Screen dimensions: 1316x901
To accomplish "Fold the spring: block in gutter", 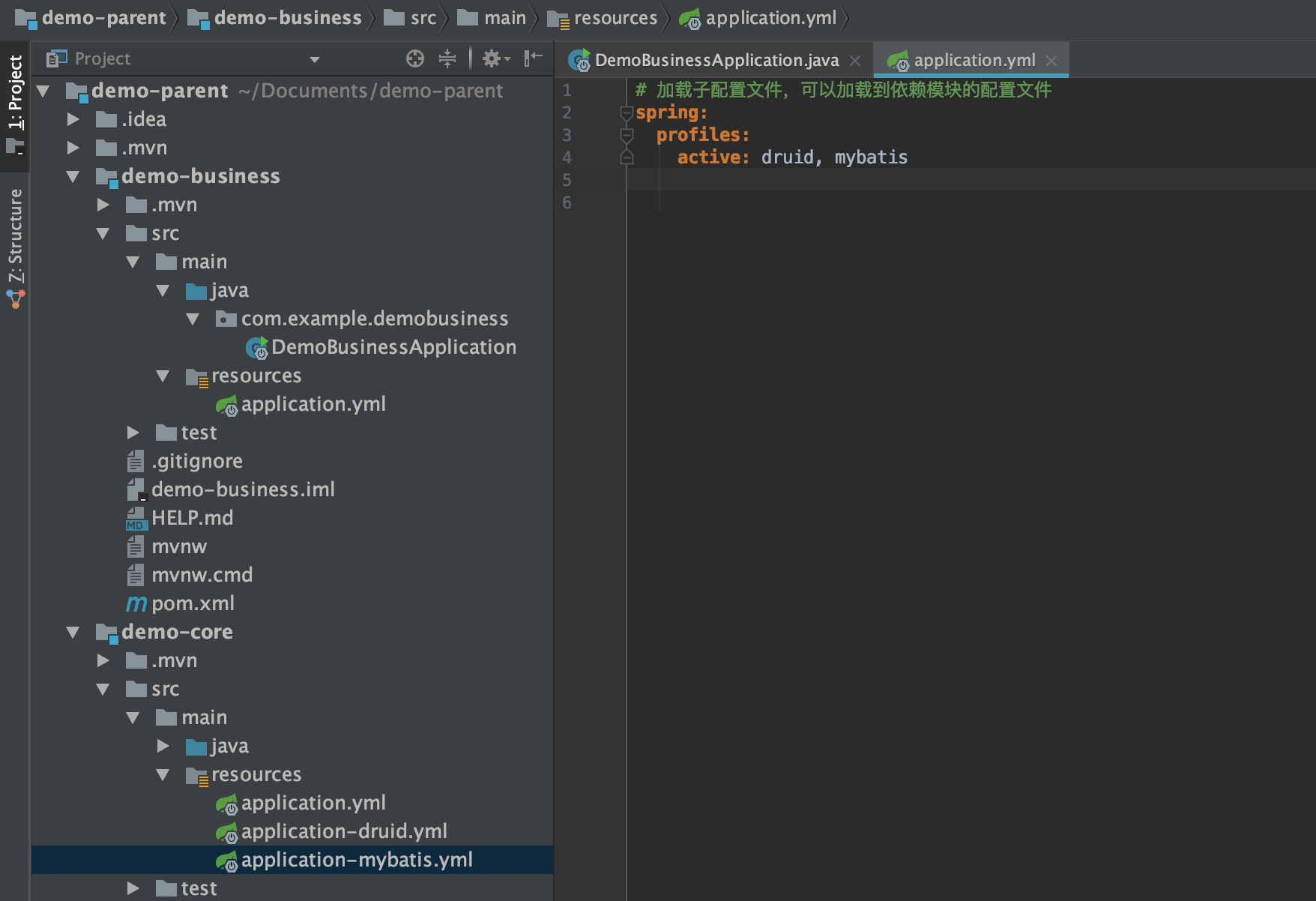I will (x=627, y=113).
